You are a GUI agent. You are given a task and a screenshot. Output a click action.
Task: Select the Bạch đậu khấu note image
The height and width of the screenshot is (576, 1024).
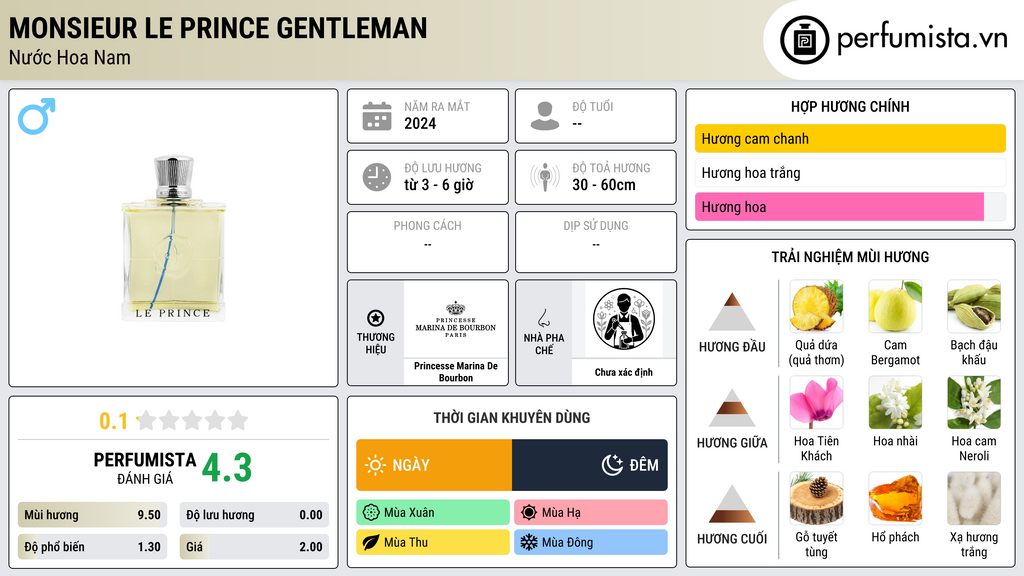974,306
